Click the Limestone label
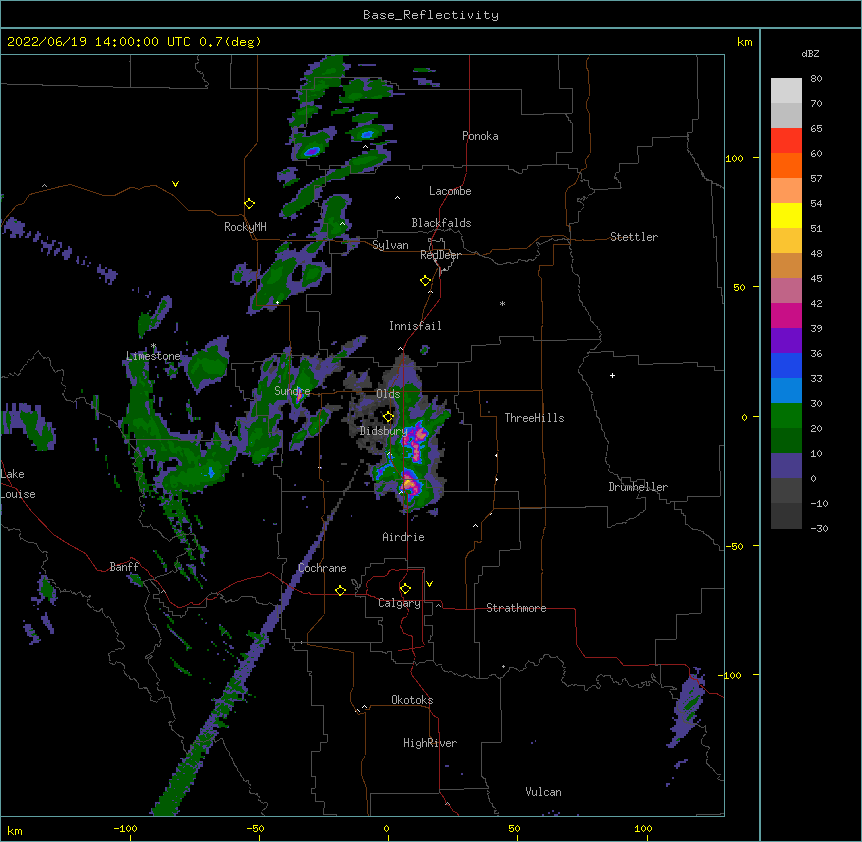Viewport: 862px width, 842px height. click(153, 356)
